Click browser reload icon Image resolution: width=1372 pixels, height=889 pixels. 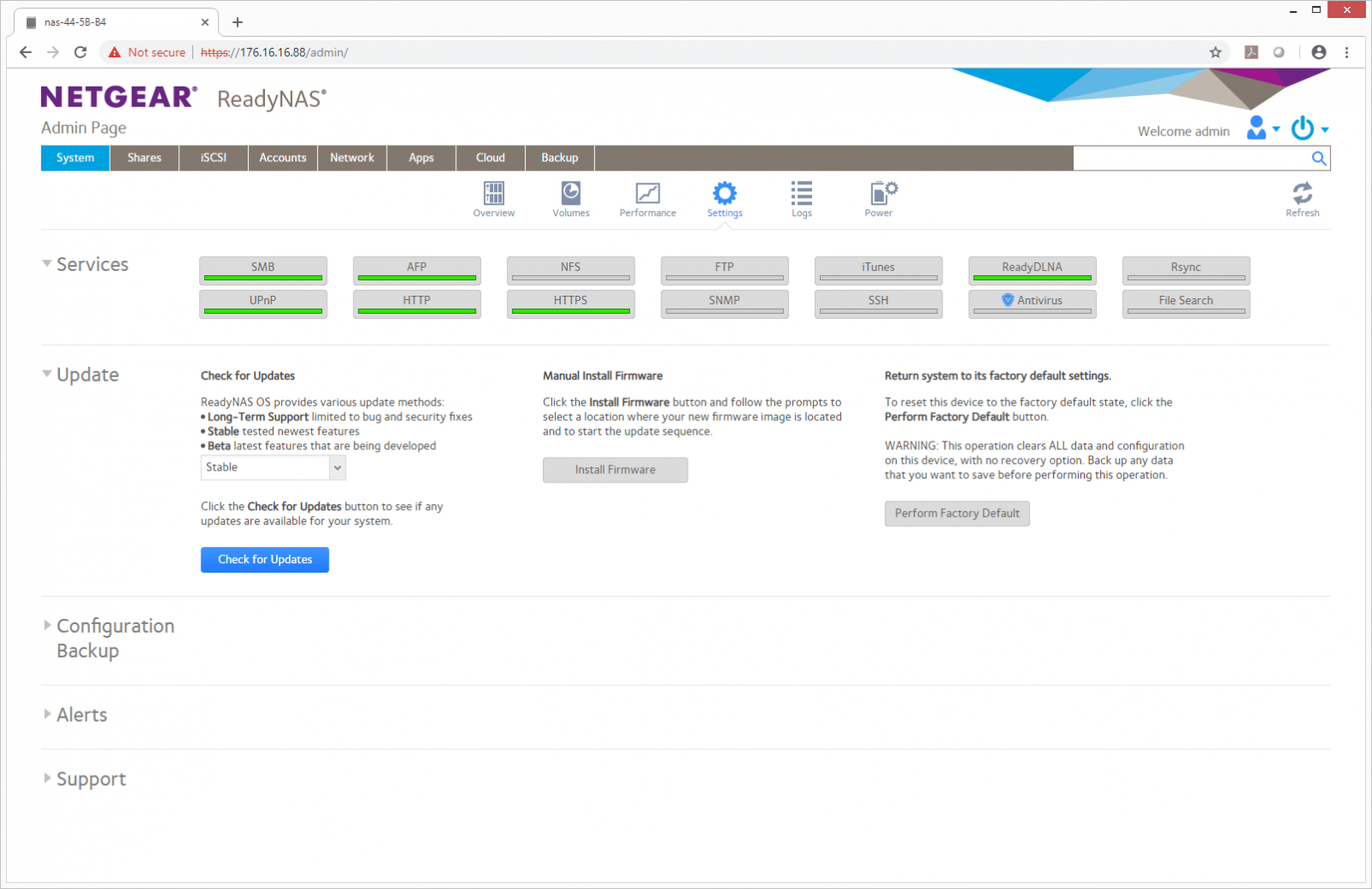point(81,52)
